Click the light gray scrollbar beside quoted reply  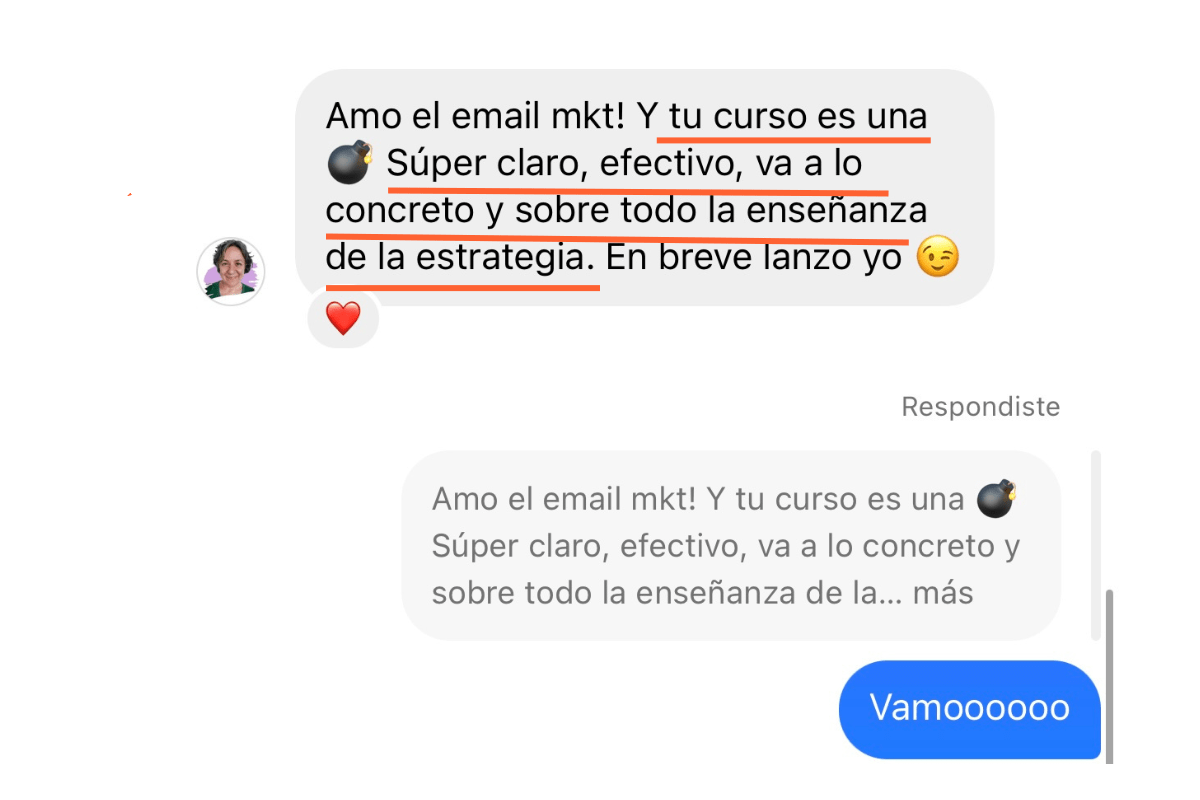pos(1096,520)
